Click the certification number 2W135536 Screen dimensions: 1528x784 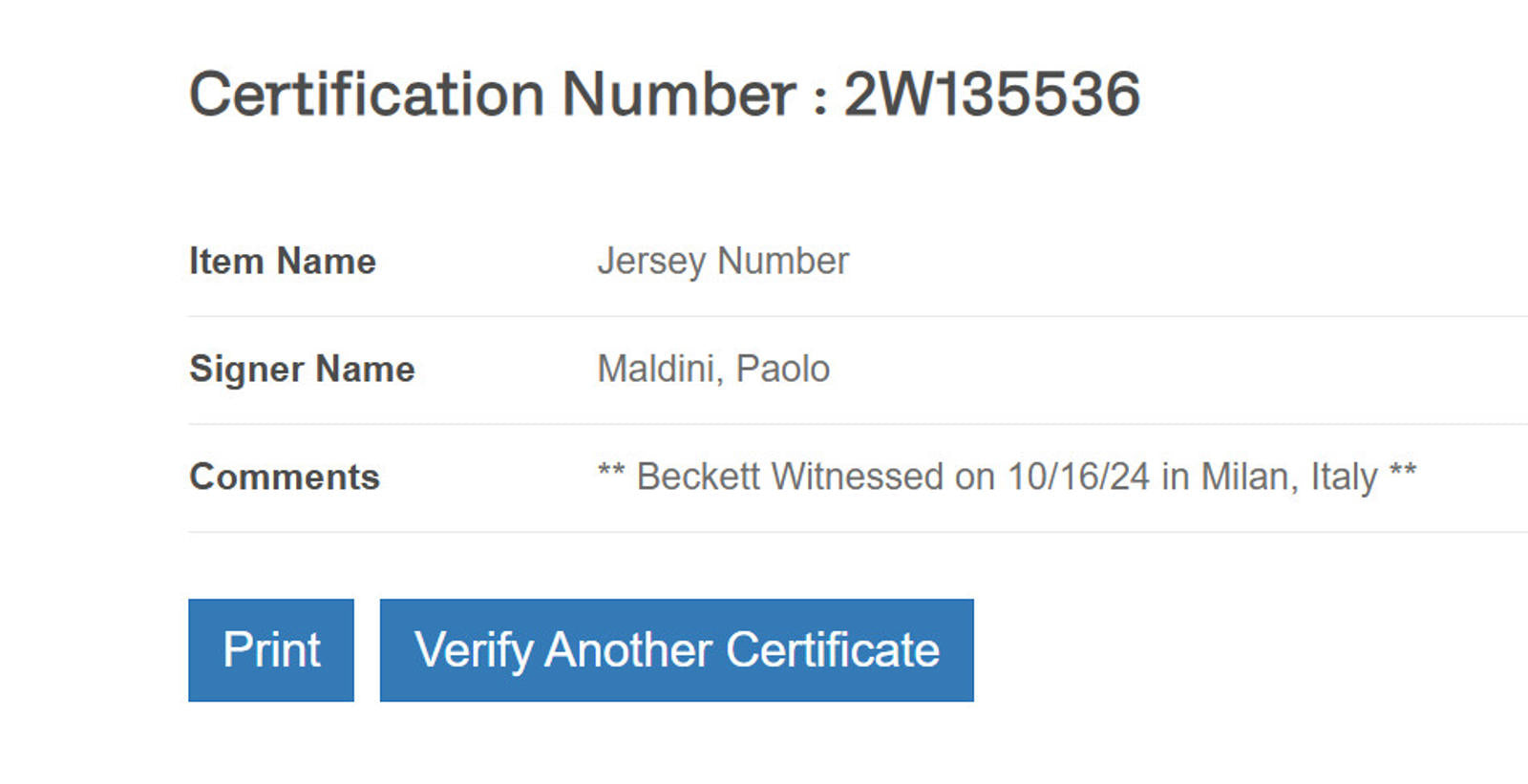991,95
